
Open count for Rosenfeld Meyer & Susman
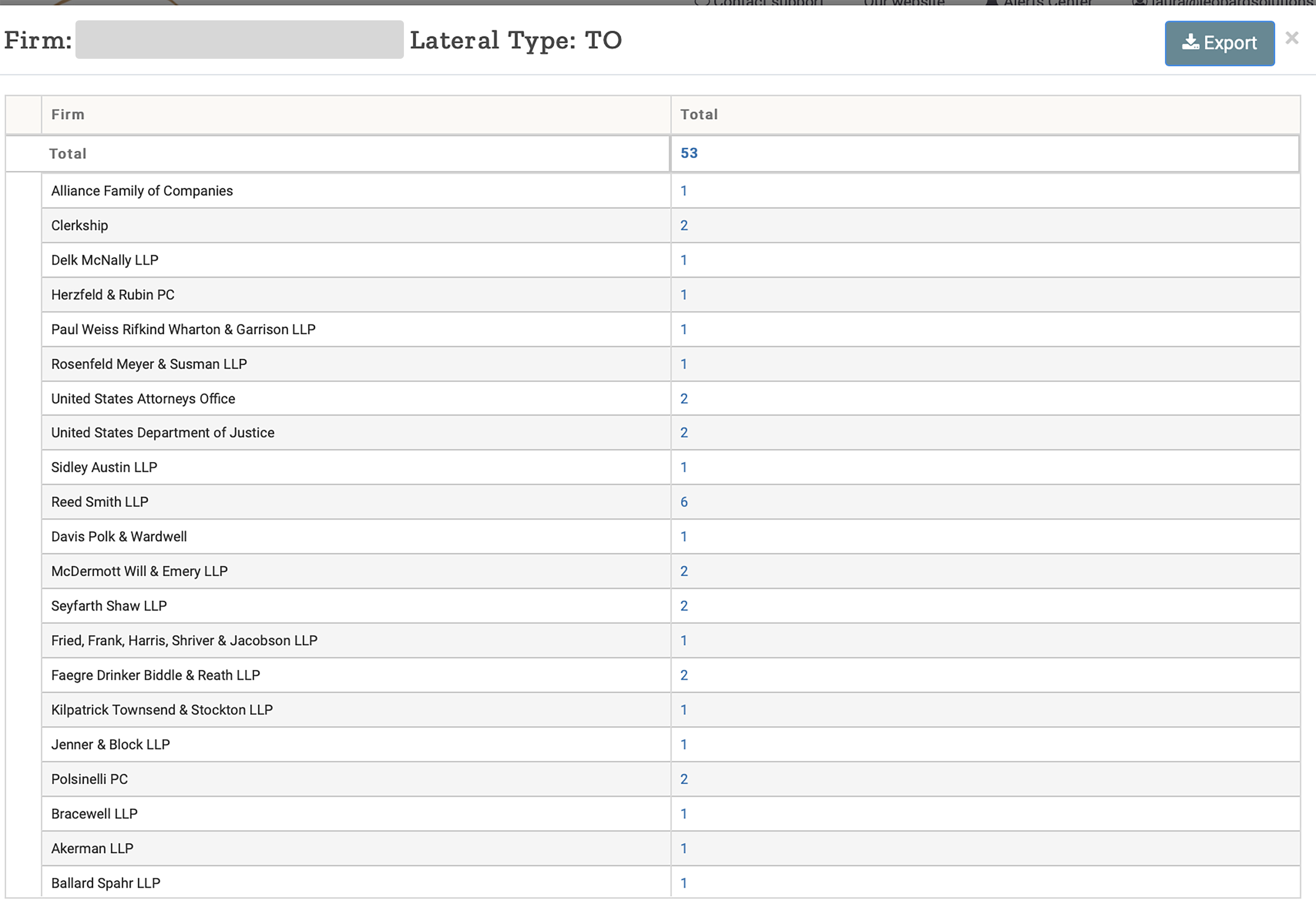coord(684,364)
